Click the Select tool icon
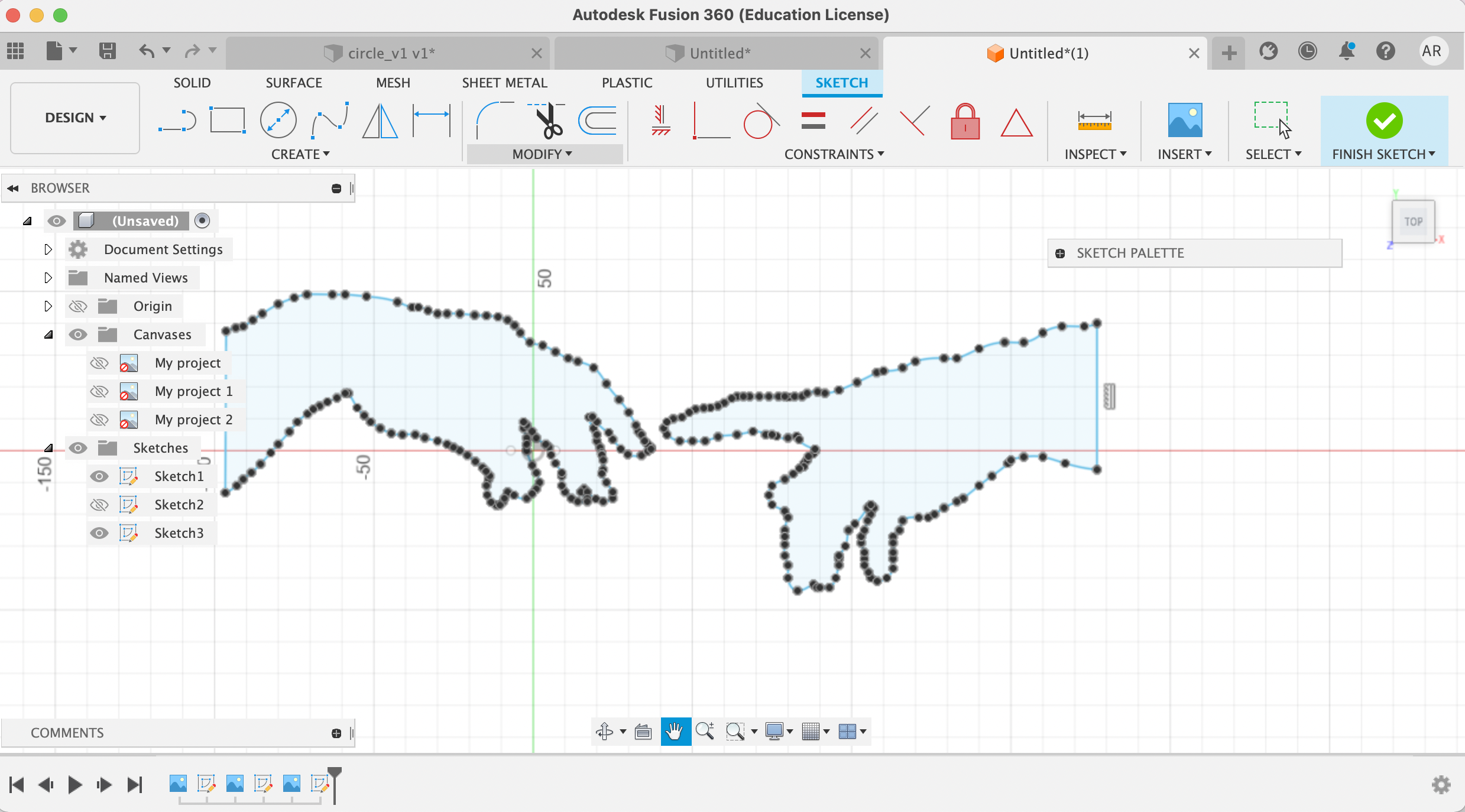The width and height of the screenshot is (1465, 812). click(x=1273, y=120)
